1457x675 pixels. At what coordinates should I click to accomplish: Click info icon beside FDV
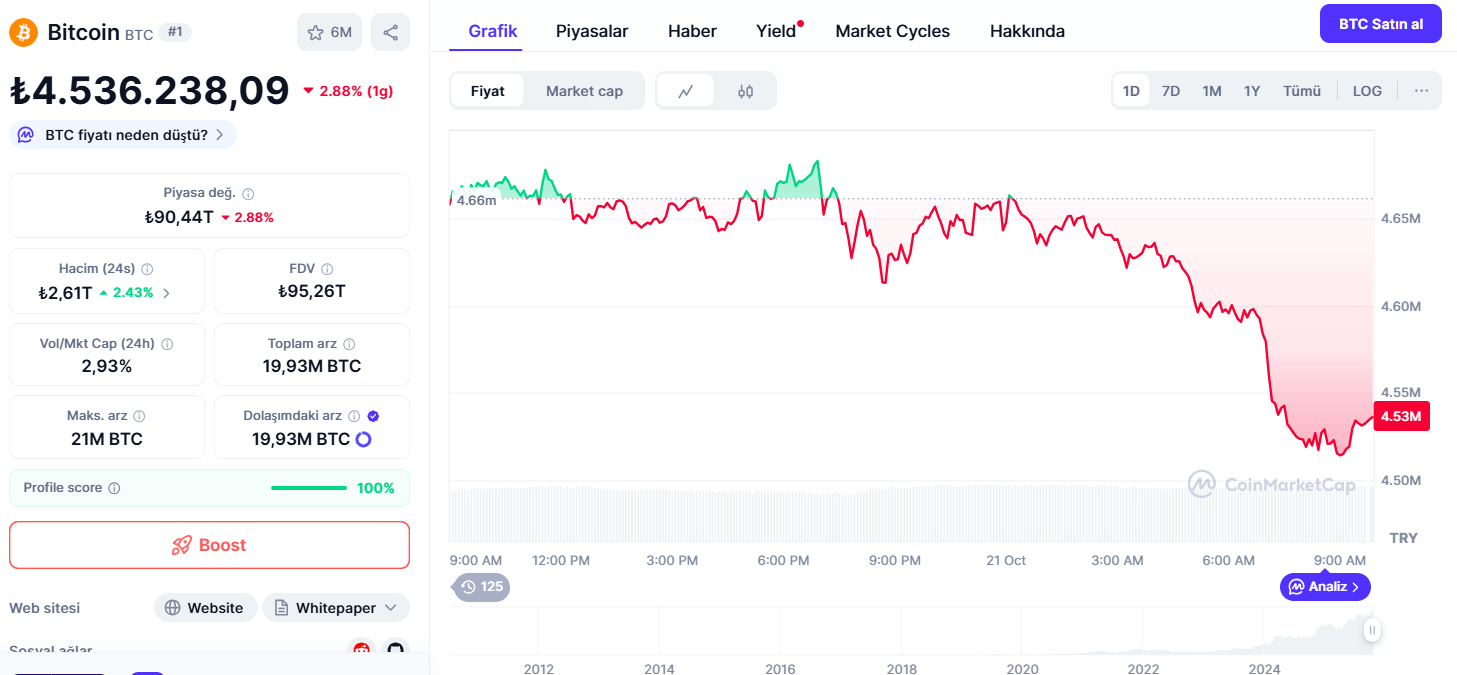click(327, 269)
